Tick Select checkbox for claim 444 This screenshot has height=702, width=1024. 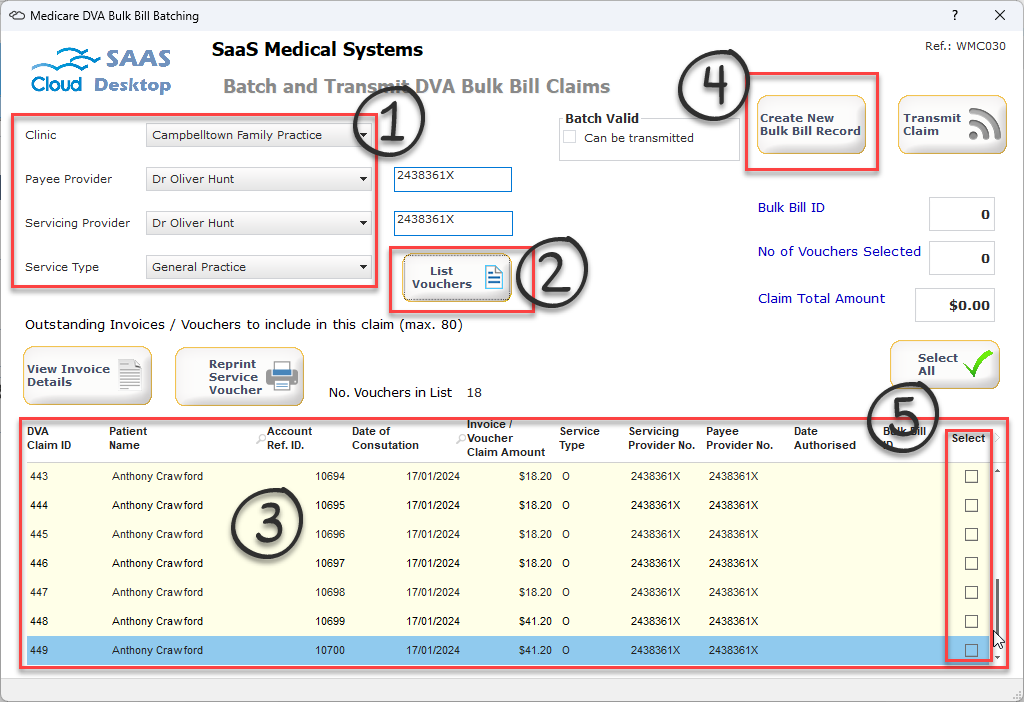point(971,505)
